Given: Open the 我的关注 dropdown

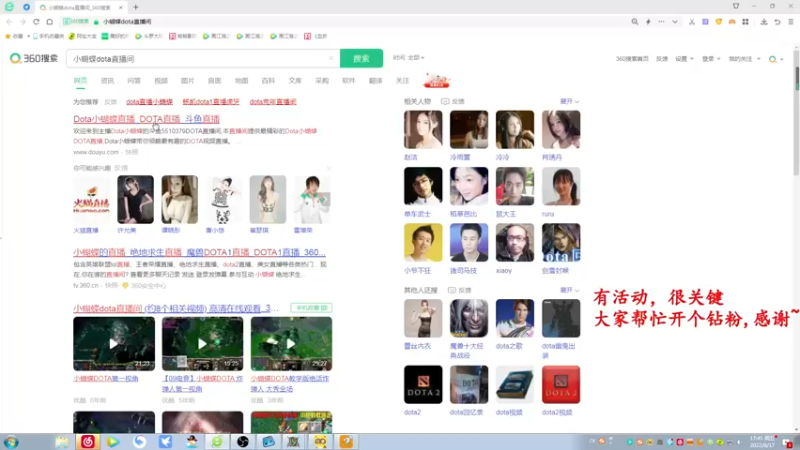Looking at the screenshot, I should click(x=744, y=59).
